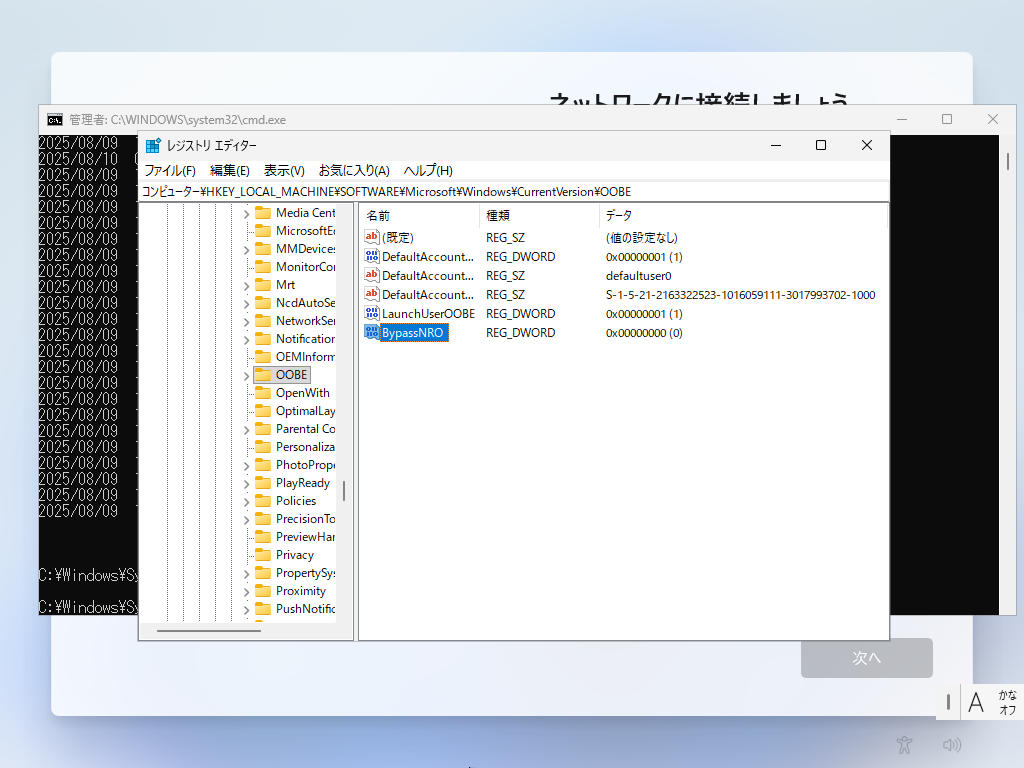The width and height of the screenshot is (1024, 768).
Task: Expand the Proximity key
Action: click(246, 592)
